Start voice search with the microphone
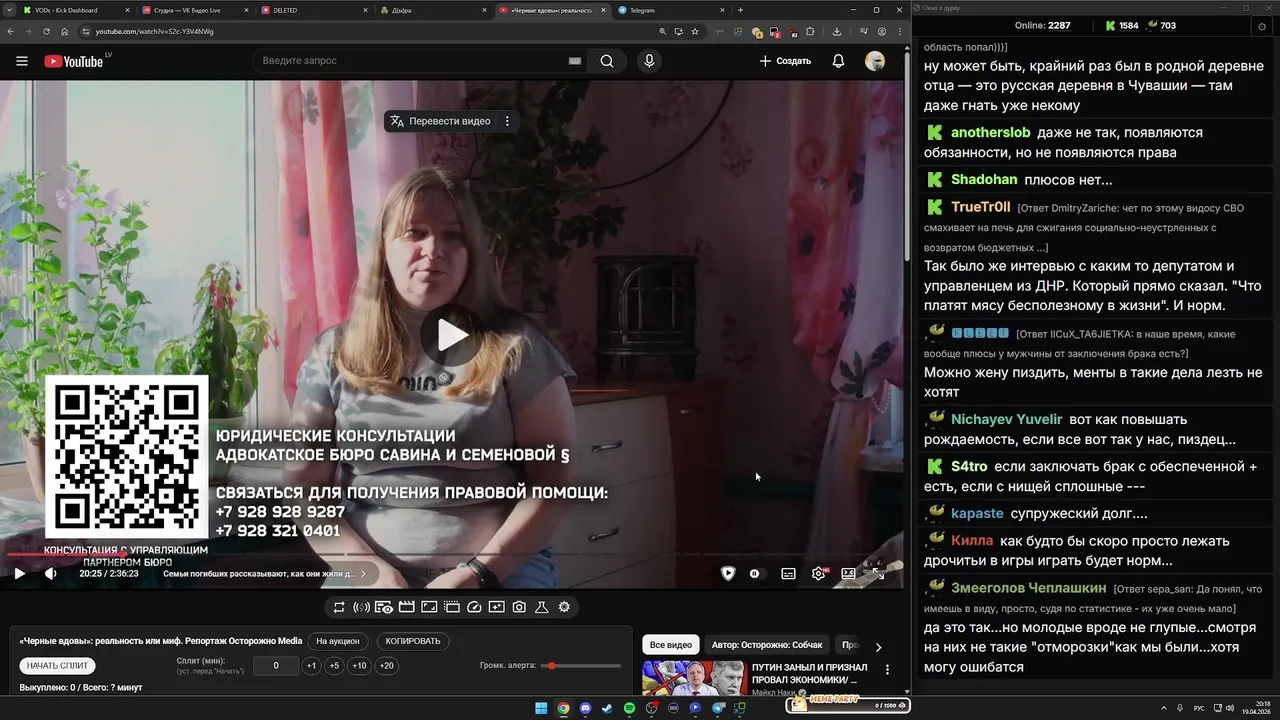Image resolution: width=1280 pixels, height=720 pixels. point(649,61)
